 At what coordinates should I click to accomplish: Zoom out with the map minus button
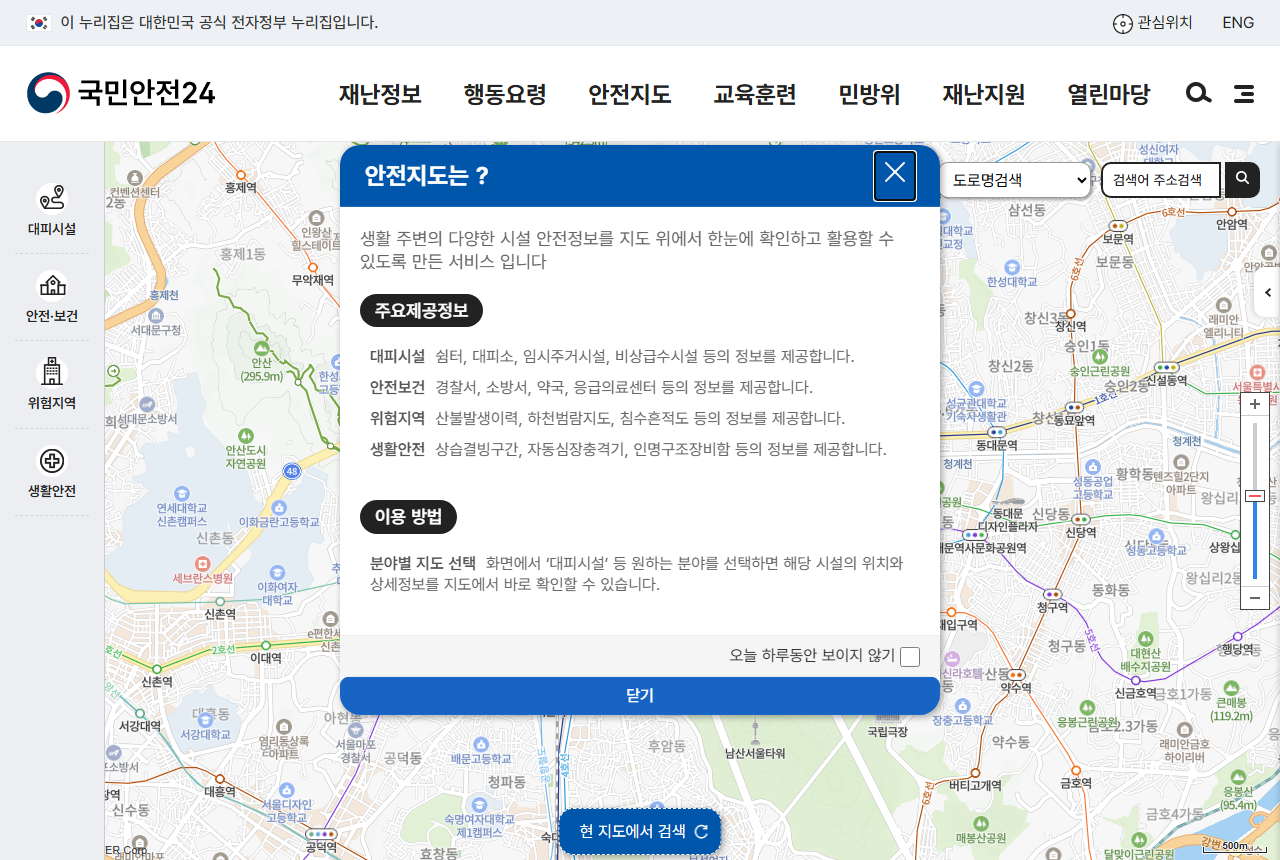click(x=1255, y=597)
